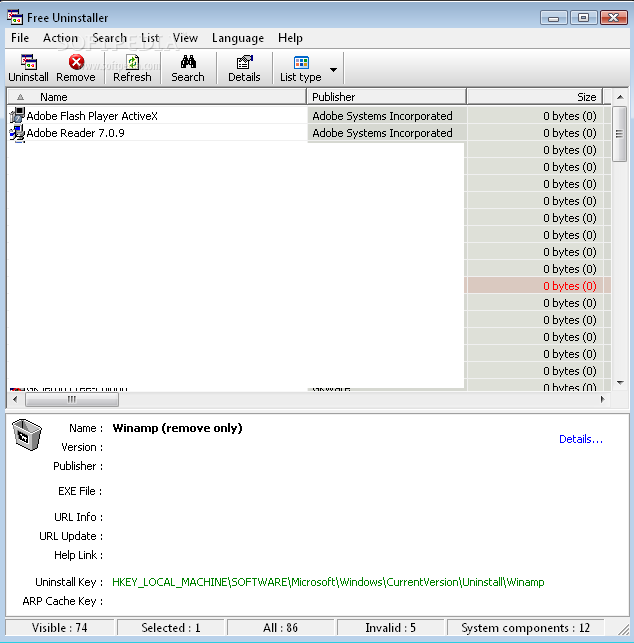Open the View menu
634x643 pixels.
(x=185, y=38)
